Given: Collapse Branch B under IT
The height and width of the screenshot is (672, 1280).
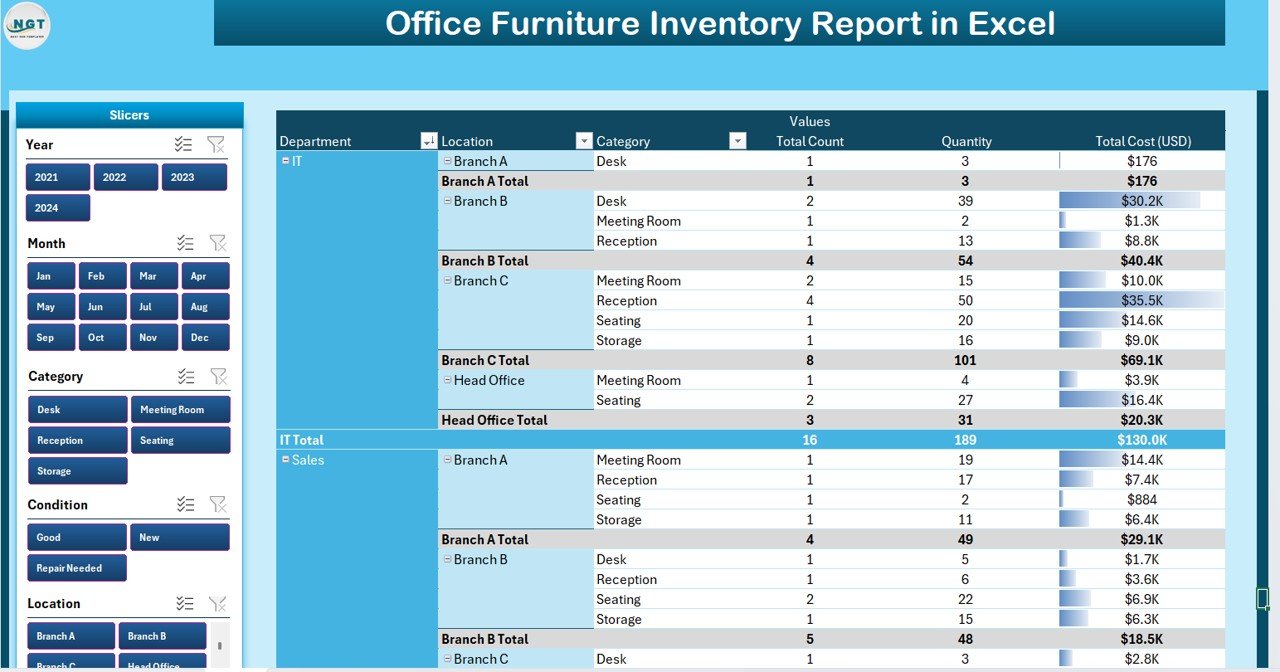Looking at the screenshot, I should point(447,201).
